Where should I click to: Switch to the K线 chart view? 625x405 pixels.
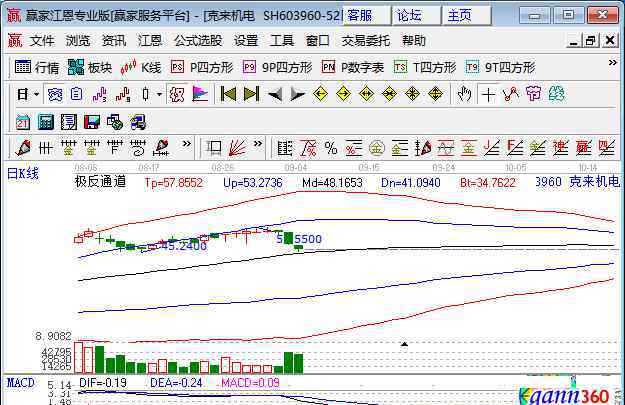[x=141, y=67]
